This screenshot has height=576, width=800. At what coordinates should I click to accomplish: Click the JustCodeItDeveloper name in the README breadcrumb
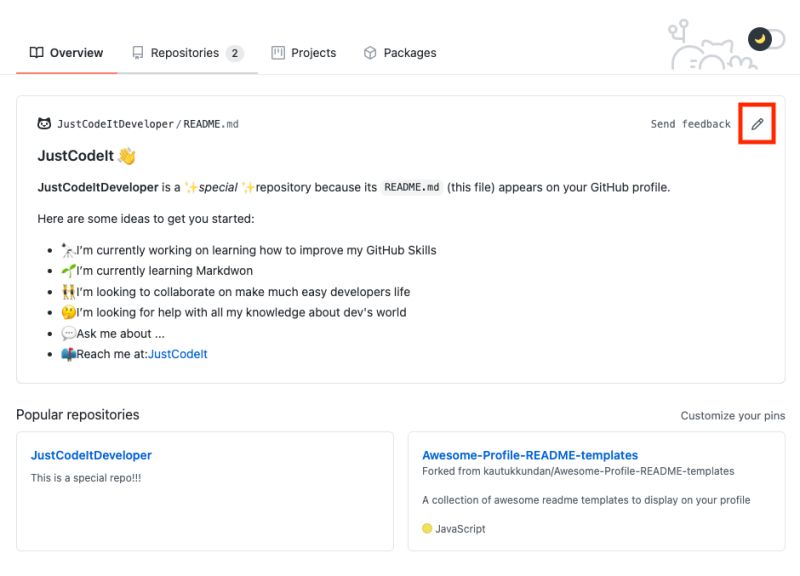point(114,124)
